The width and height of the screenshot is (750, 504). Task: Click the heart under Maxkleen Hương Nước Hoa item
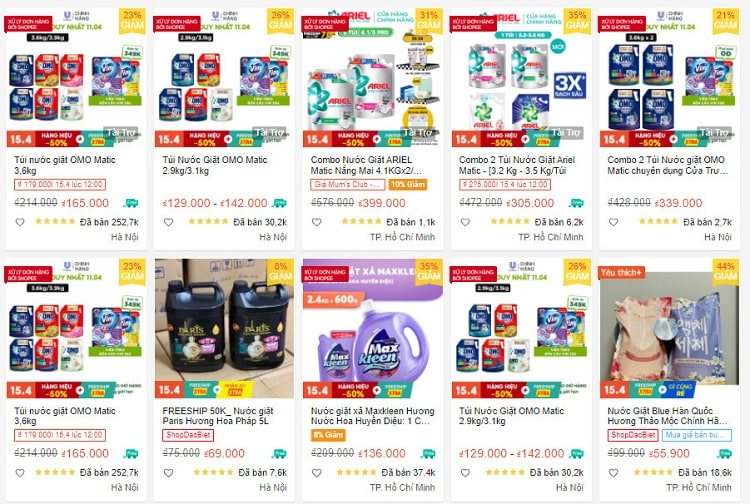click(x=317, y=472)
